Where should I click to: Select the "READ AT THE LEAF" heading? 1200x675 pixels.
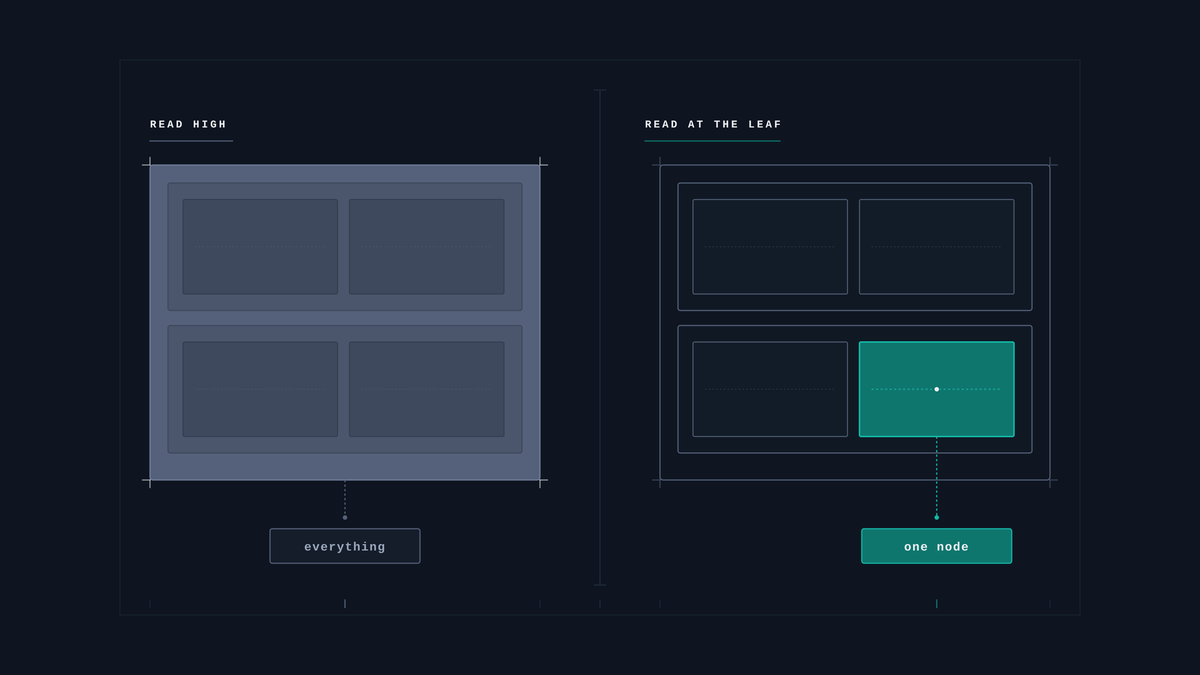(713, 125)
